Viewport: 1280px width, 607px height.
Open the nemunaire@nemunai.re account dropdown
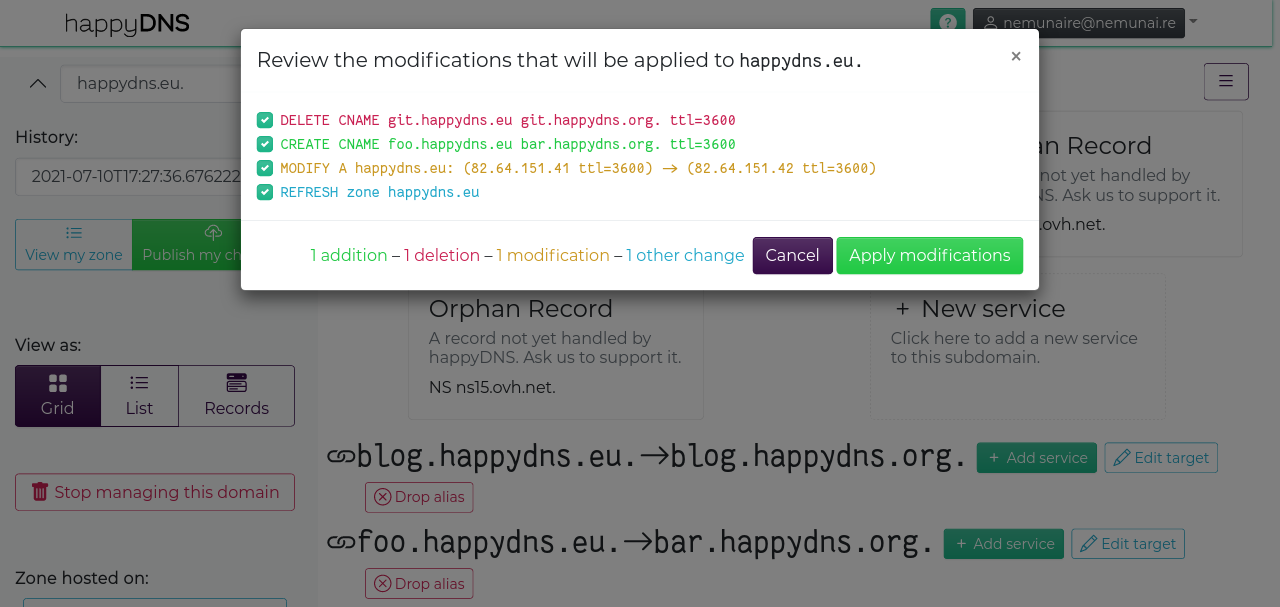(1085, 23)
